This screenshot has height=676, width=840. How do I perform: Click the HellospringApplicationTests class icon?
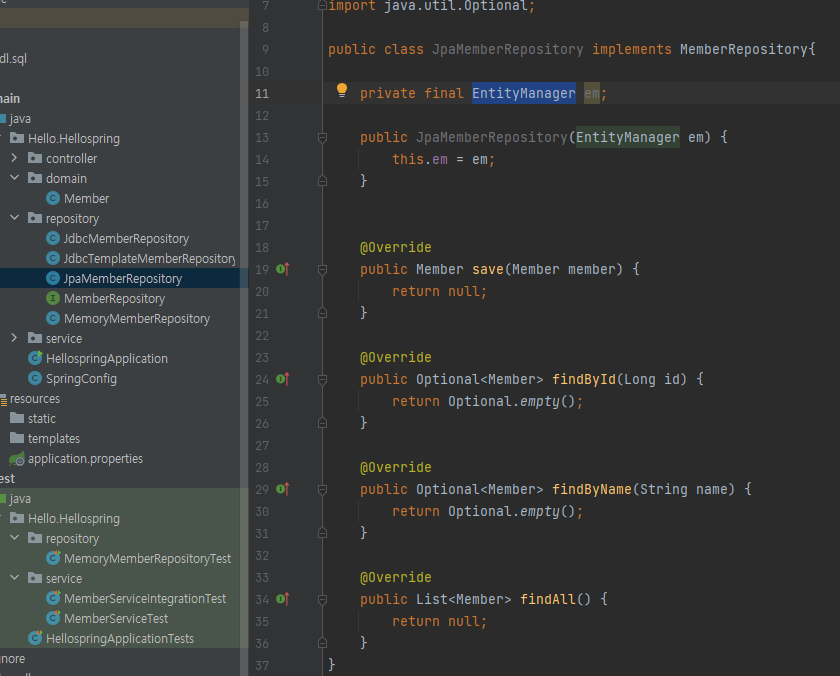point(35,638)
